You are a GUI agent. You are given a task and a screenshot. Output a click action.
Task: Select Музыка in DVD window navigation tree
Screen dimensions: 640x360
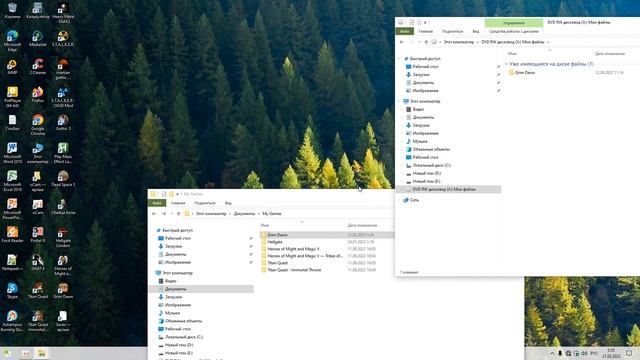point(420,141)
